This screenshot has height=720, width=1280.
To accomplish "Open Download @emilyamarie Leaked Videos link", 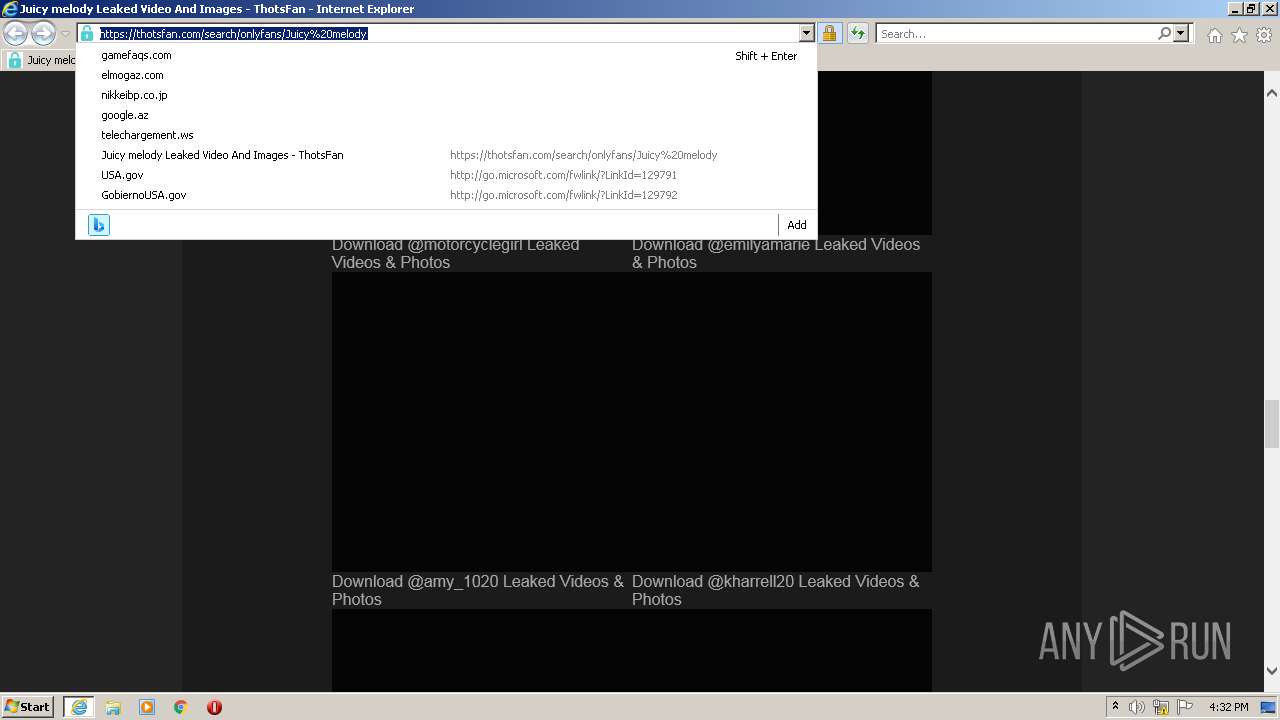I will pyautogui.click(x=776, y=253).
